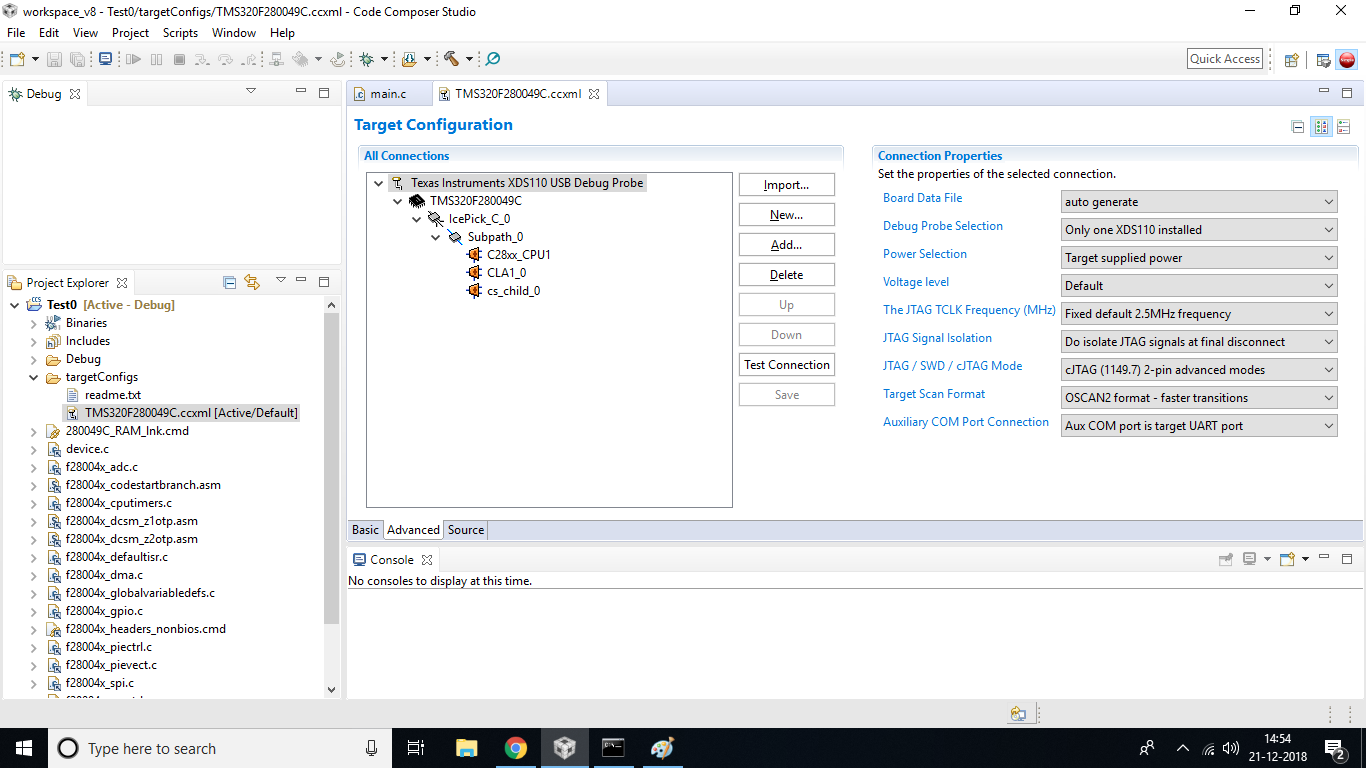Click the Step Into toolbar icon
Viewport: 1366px width, 768px height.
(x=203, y=59)
